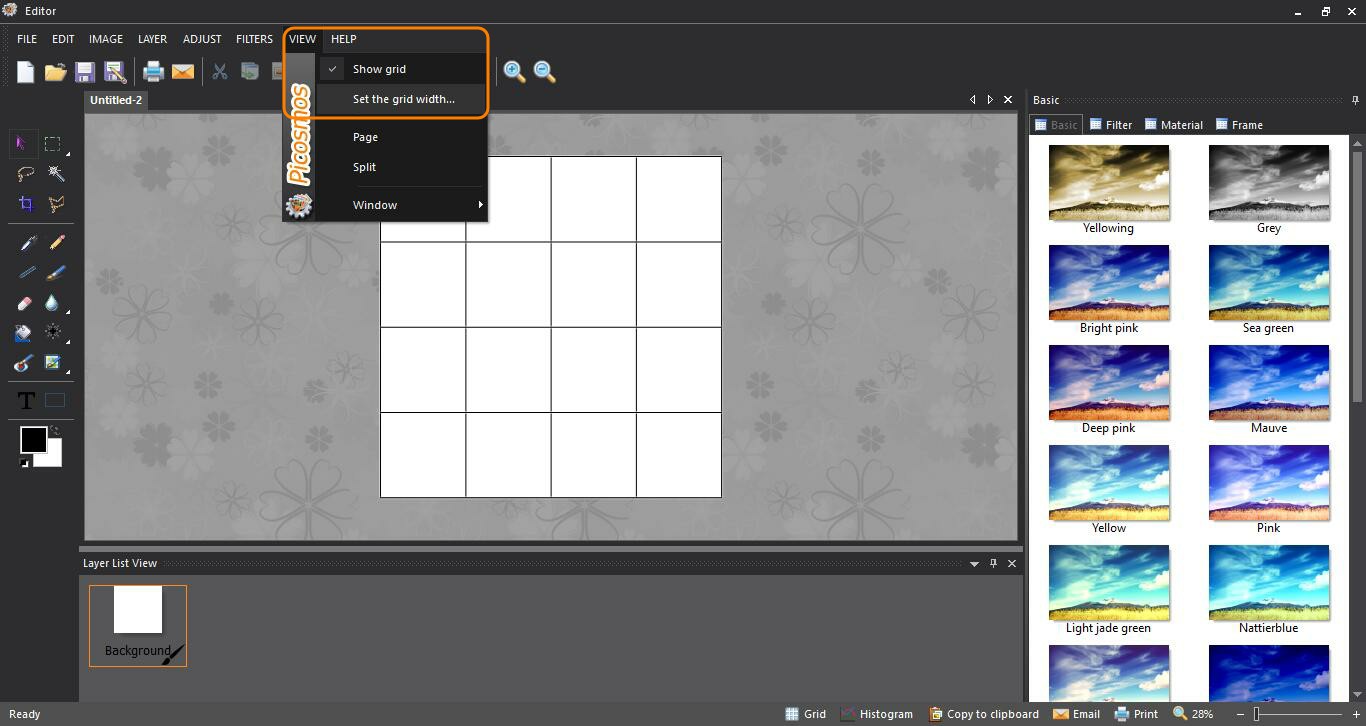Viewport: 1366px width, 726px height.
Task: Toggle Grid in the status bar
Action: click(805, 714)
